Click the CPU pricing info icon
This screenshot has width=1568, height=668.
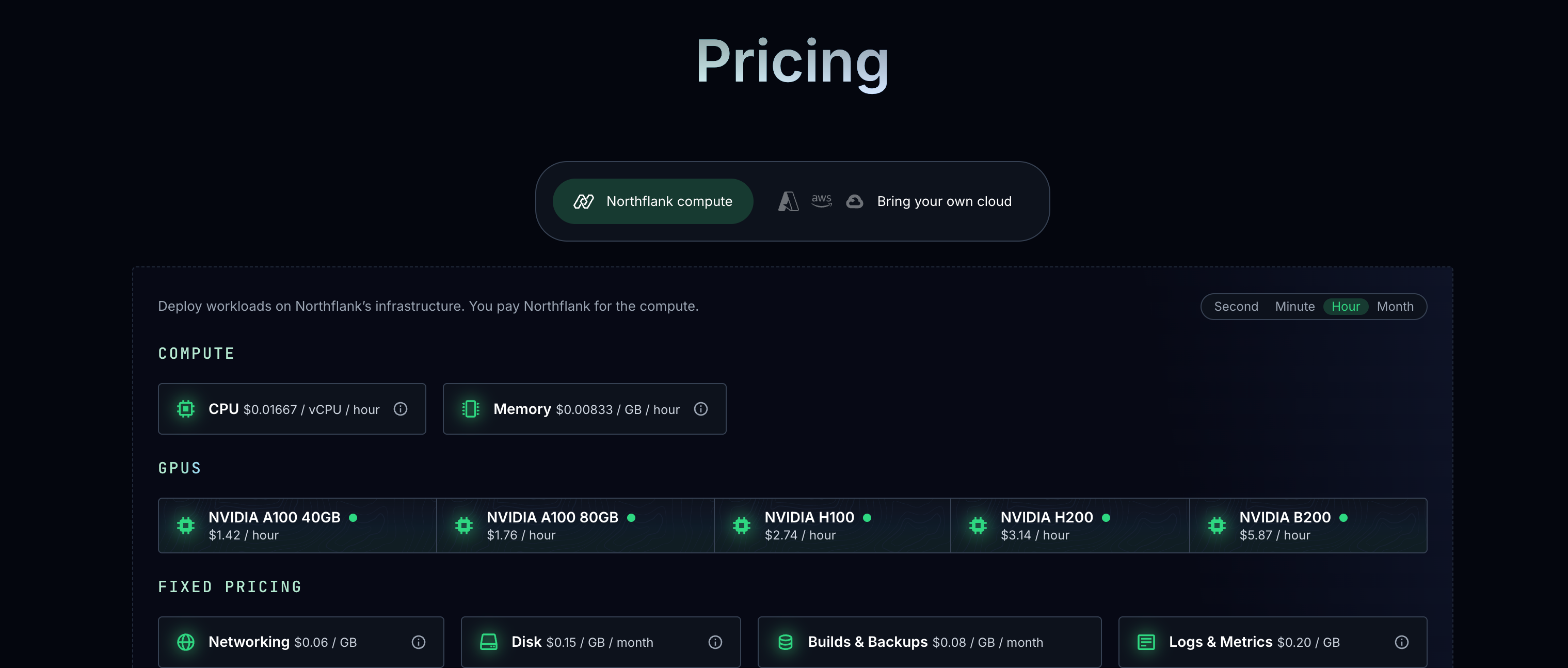[x=400, y=409]
